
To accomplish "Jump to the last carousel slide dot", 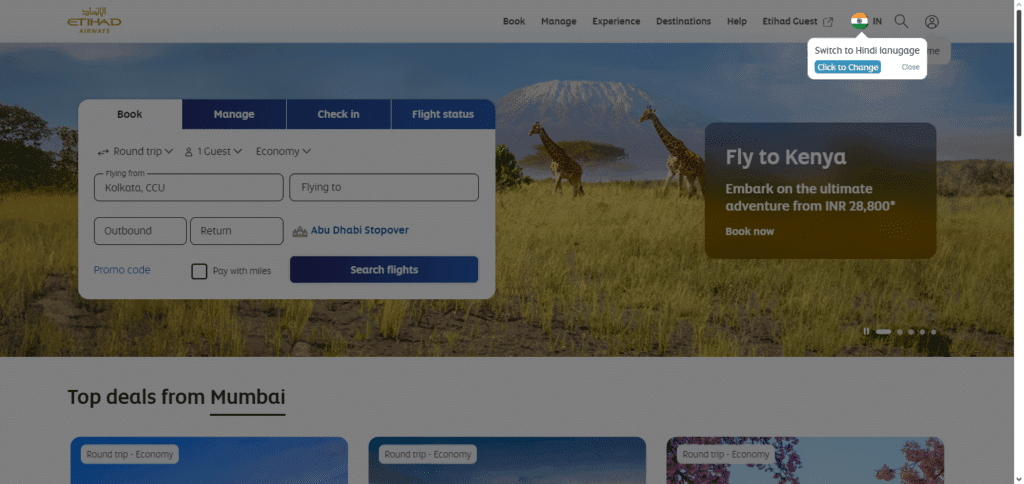I will pos(933,332).
